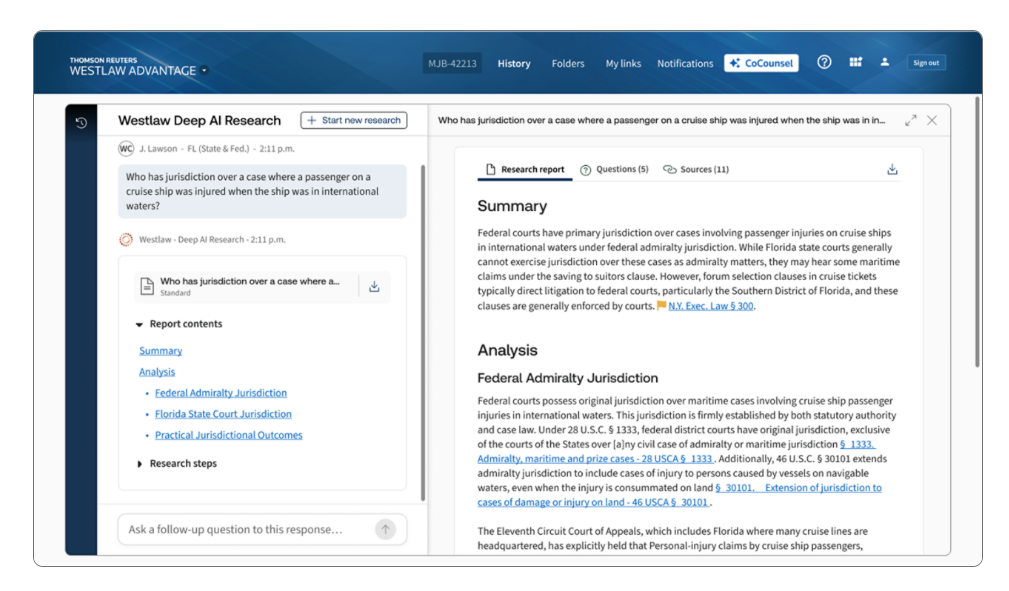1009x591 pixels.
Task: Click the Start new research button
Action: click(354, 120)
